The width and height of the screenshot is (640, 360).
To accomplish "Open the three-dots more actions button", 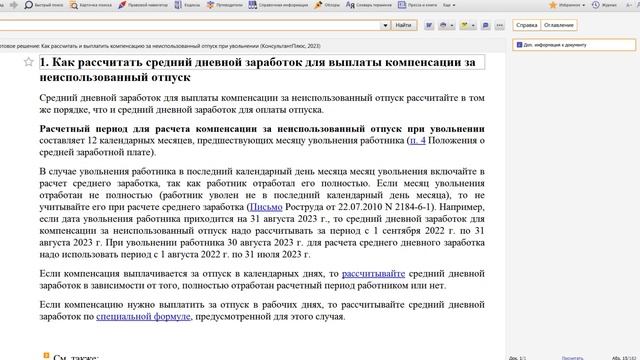I will click(x=500, y=25).
